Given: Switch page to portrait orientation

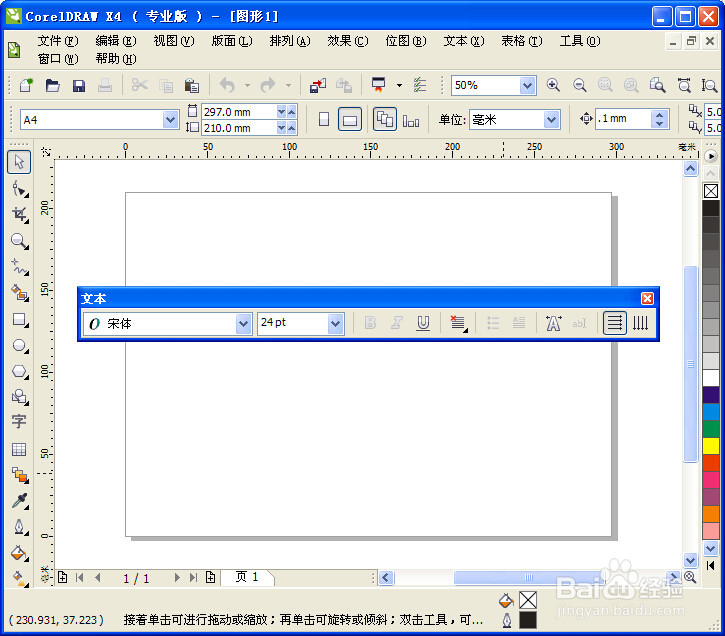Looking at the screenshot, I should tap(324, 120).
